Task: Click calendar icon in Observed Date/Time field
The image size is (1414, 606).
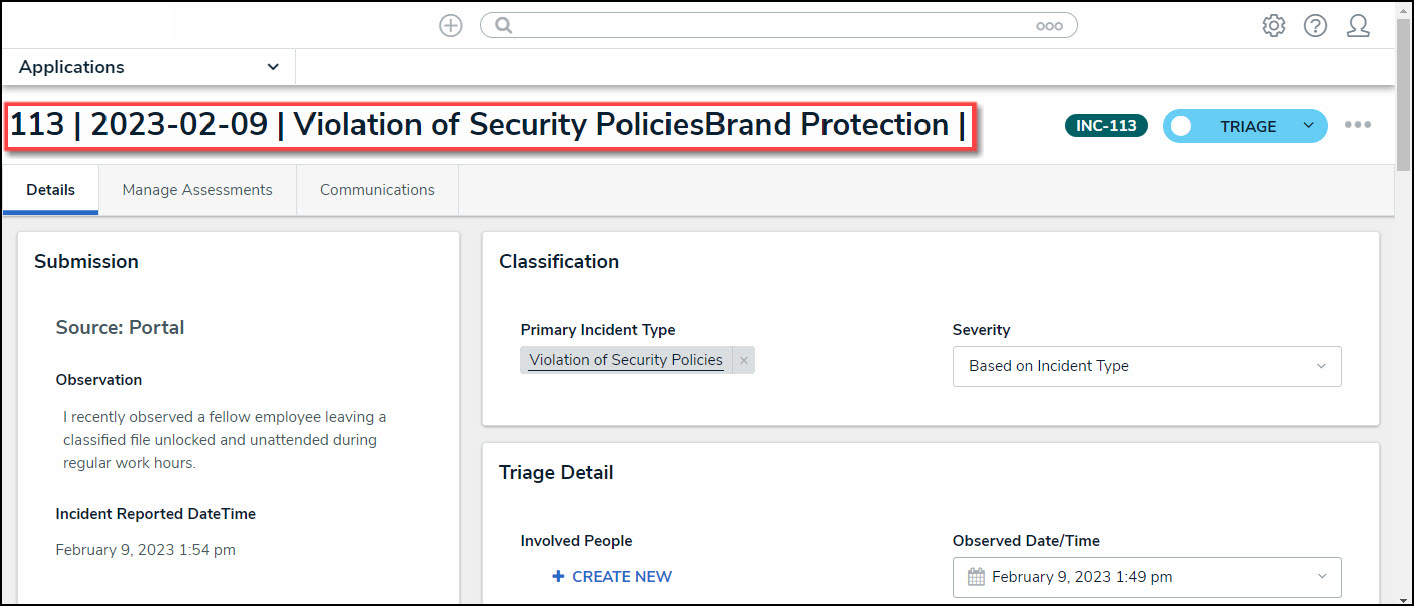Action: (x=976, y=577)
